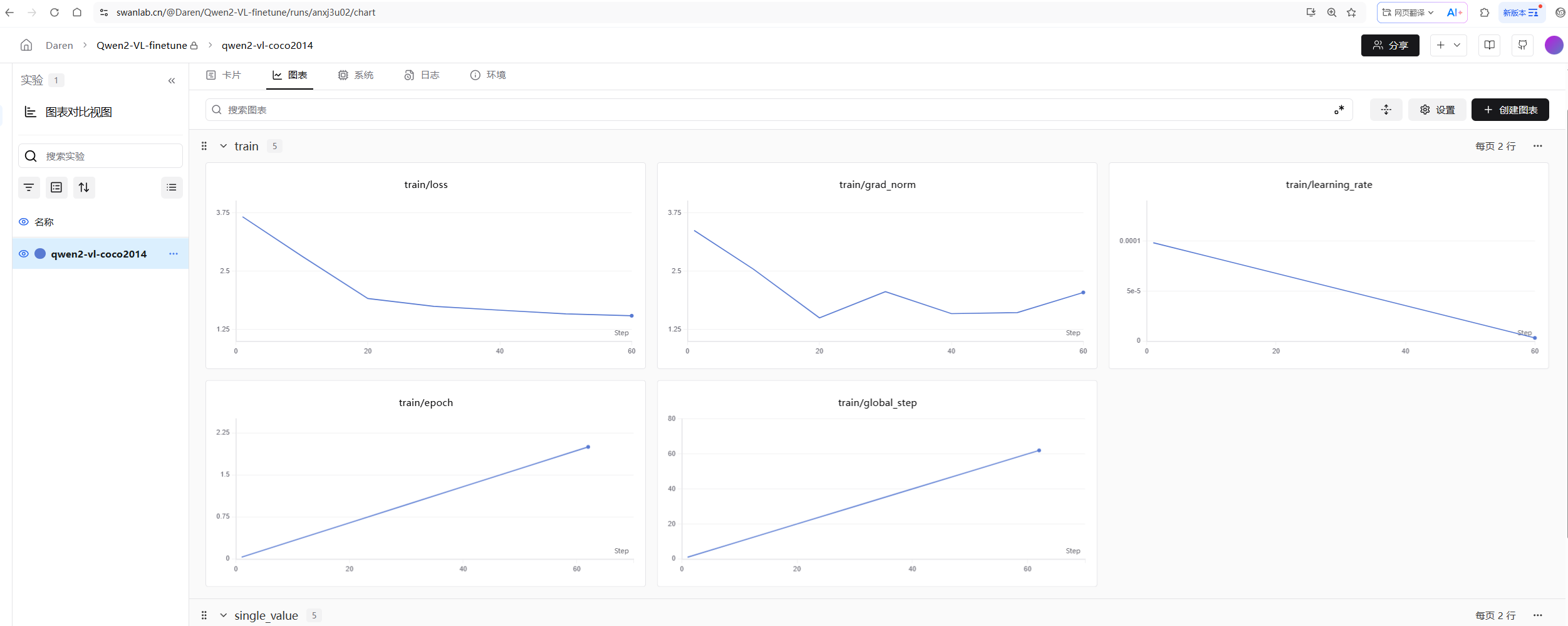Open the experiment columns display icon
Image resolution: width=1568 pixels, height=626 pixels.
click(56, 187)
